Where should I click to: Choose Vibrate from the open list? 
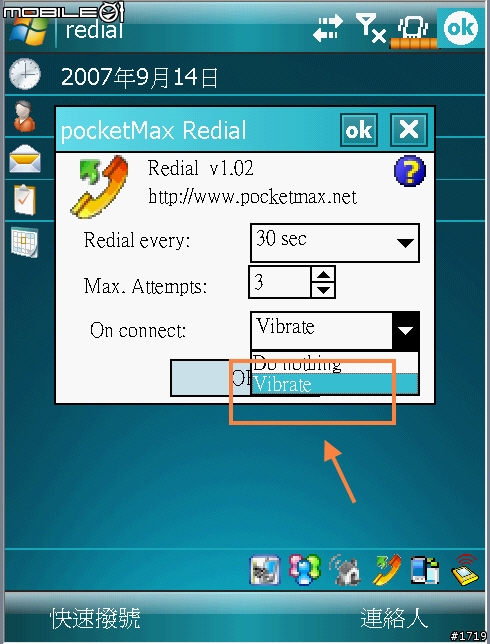[335, 384]
